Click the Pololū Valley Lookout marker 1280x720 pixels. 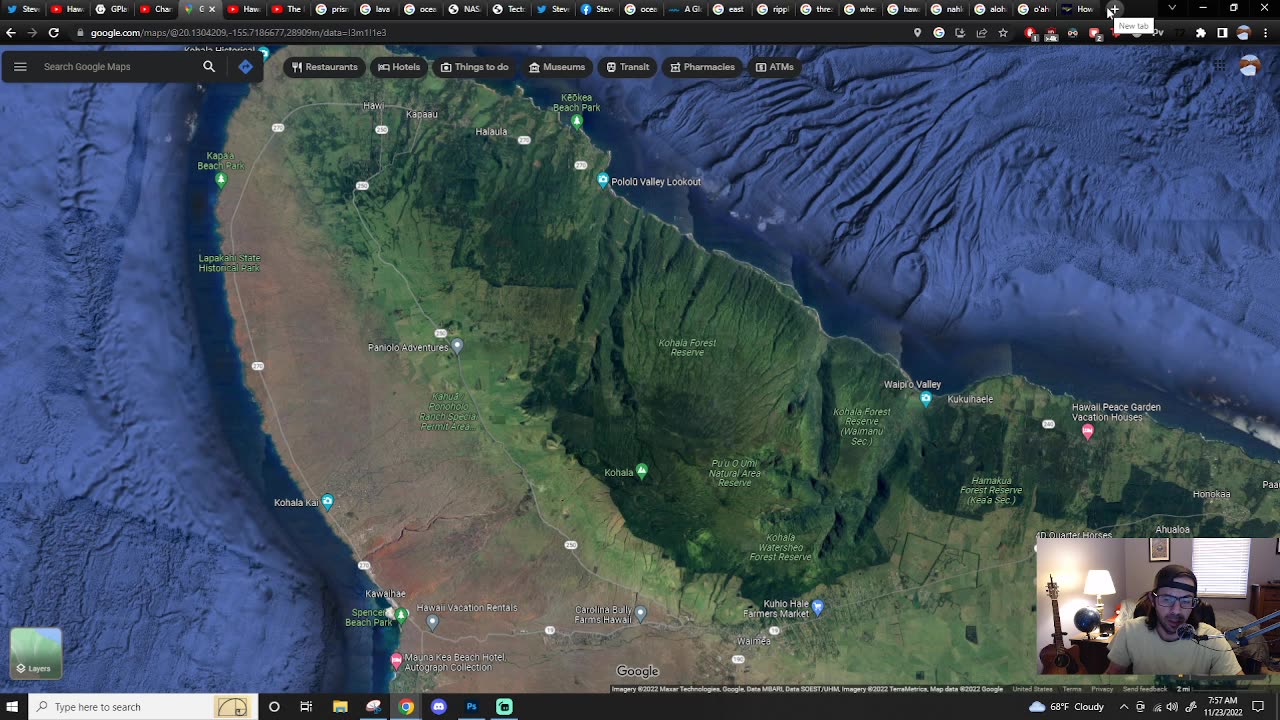602,180
